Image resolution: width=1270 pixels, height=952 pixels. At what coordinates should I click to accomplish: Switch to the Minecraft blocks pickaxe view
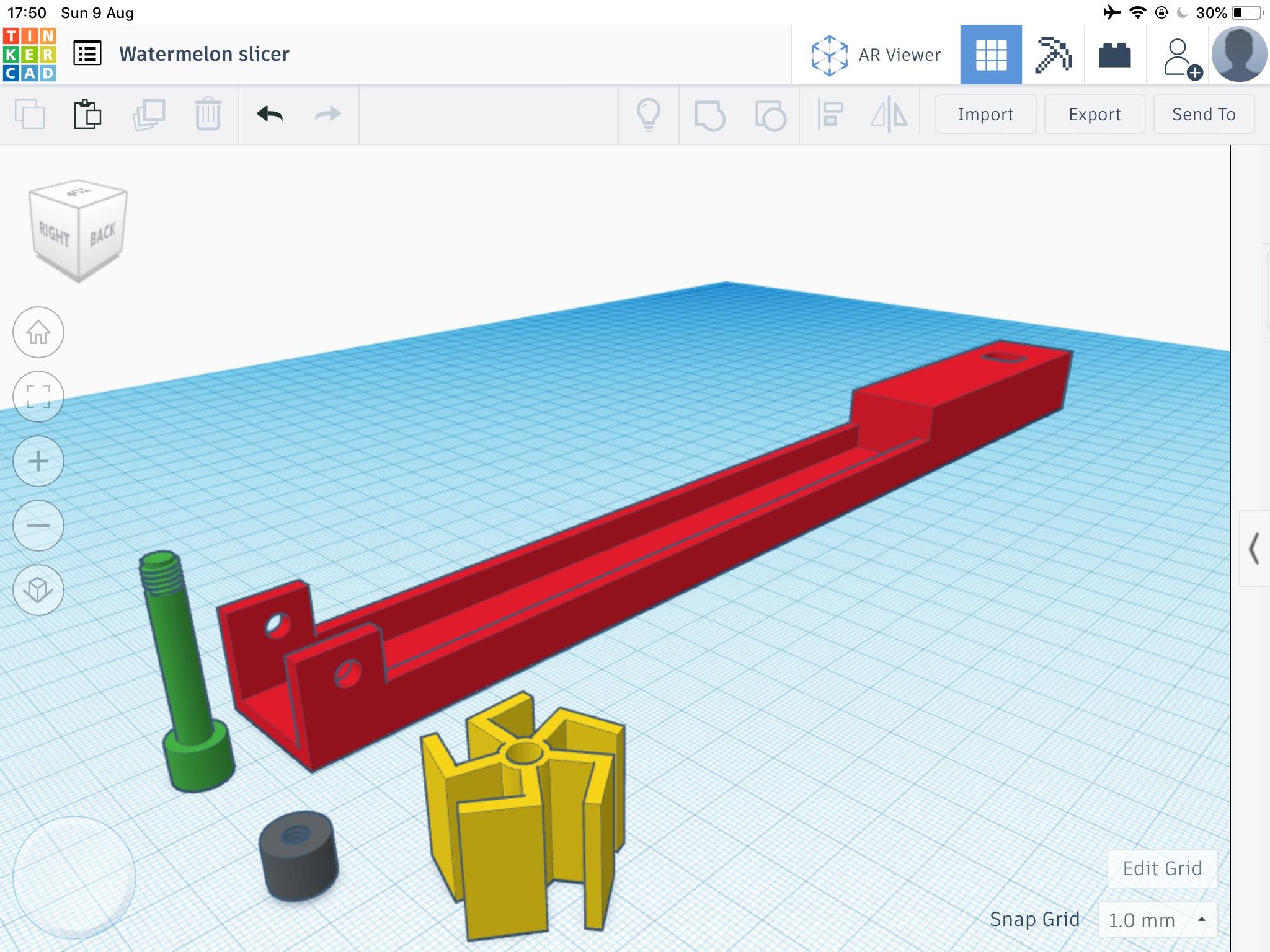click(1053, 55)
